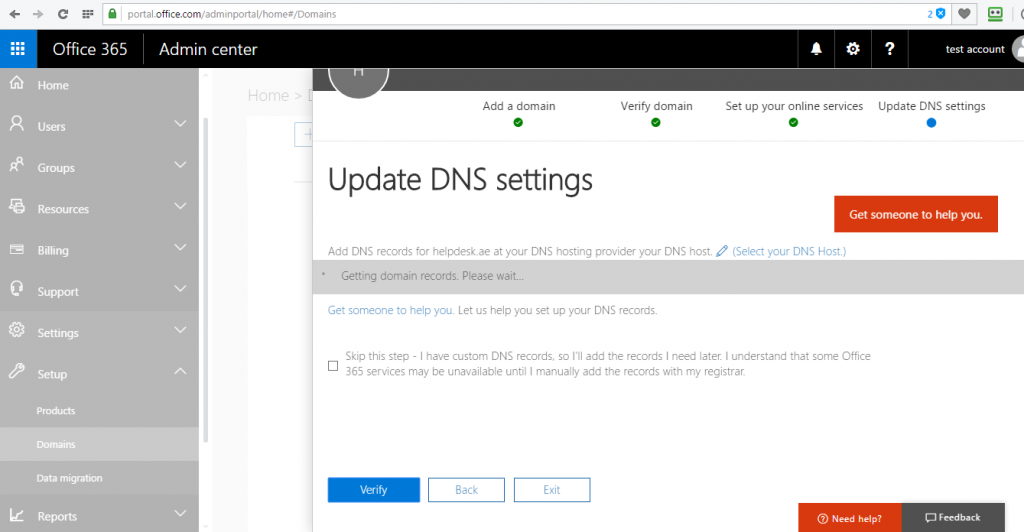1024x532 pixels.
Task: Open Select your DNS Host link
Action: [x=789, y=251]
